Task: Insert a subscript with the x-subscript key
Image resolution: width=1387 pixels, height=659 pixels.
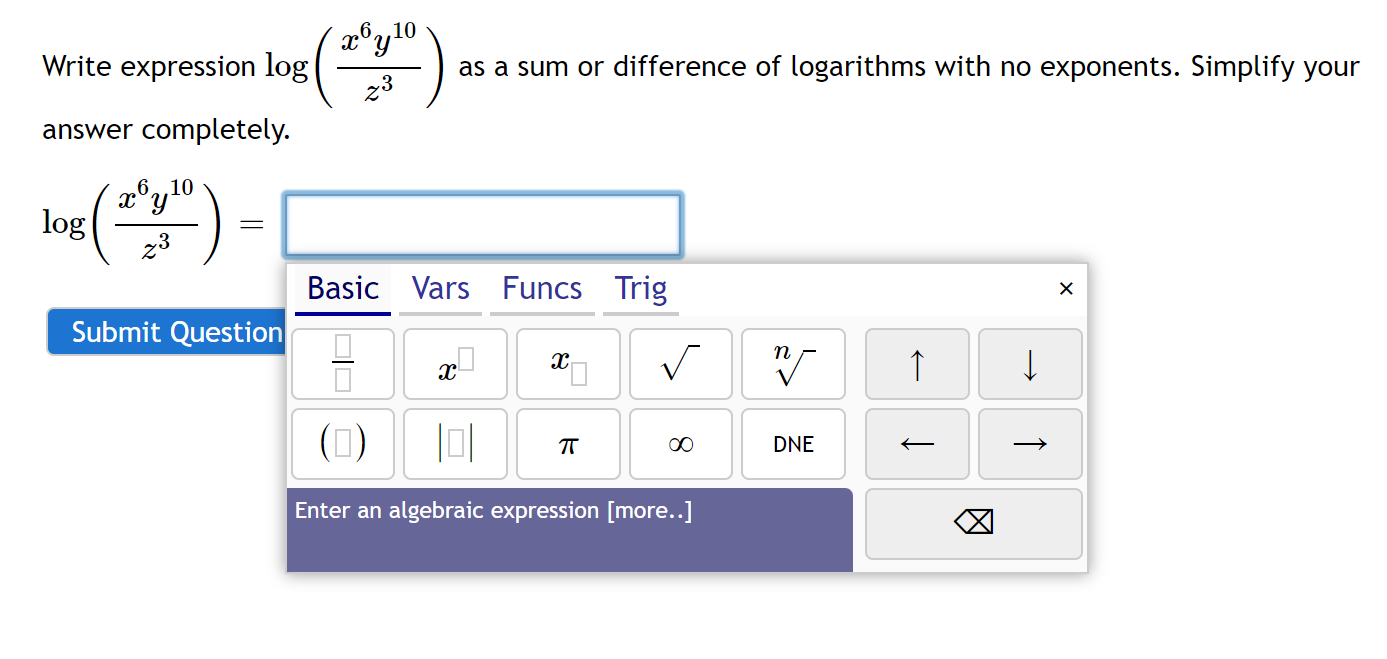Action: (x=568, y=364)
